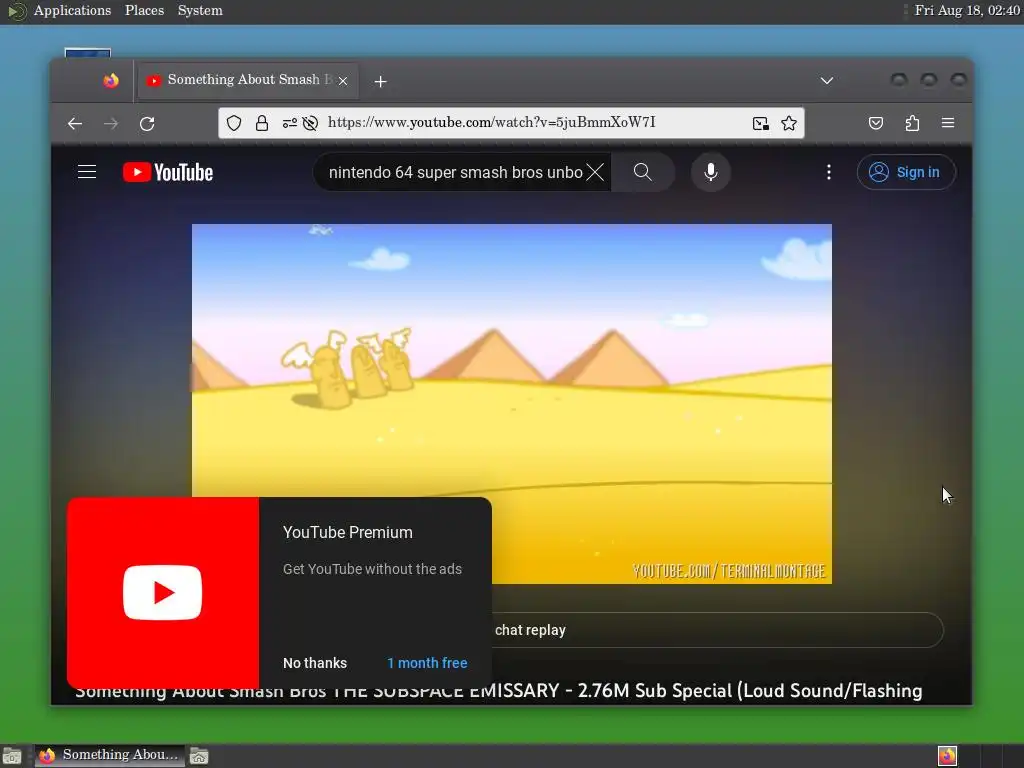Open a new browser tab with plus
The width and height of the screenshot is (1024, 768).
click(x=381, y=81)
